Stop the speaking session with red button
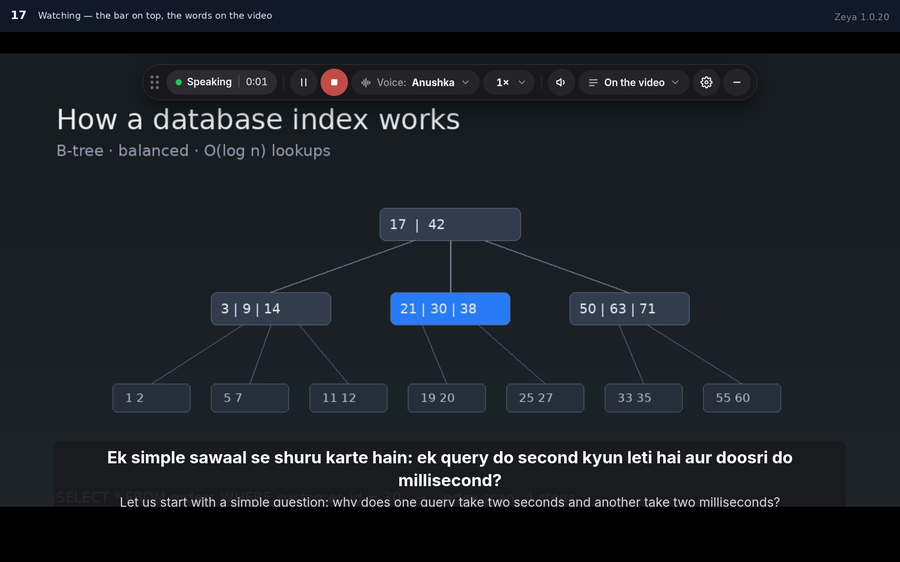Screen dimensions: 900x562 tap(334, 82)
